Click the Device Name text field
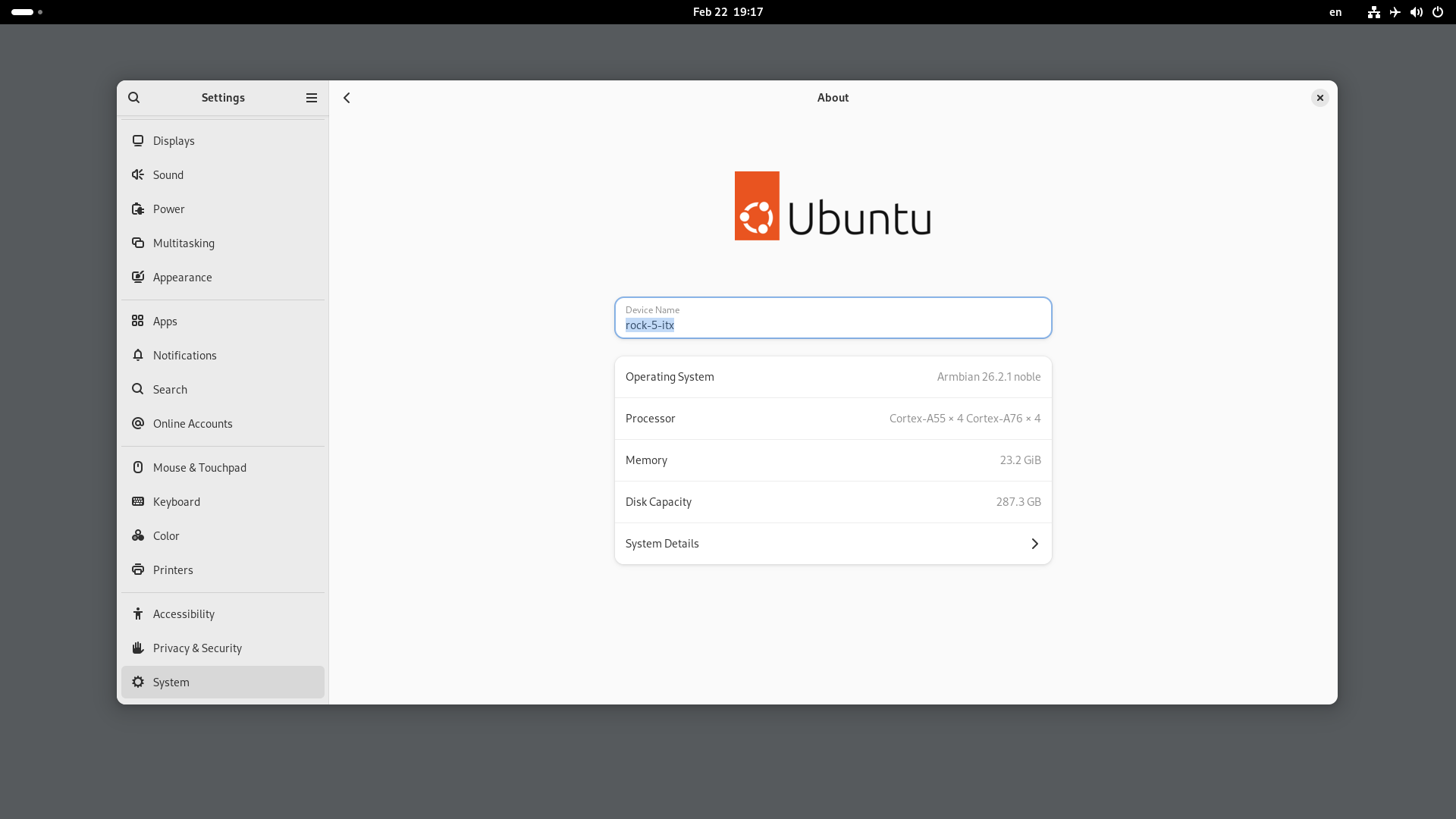The width and height of the screenshot is (1456, 819). point(833,318)
